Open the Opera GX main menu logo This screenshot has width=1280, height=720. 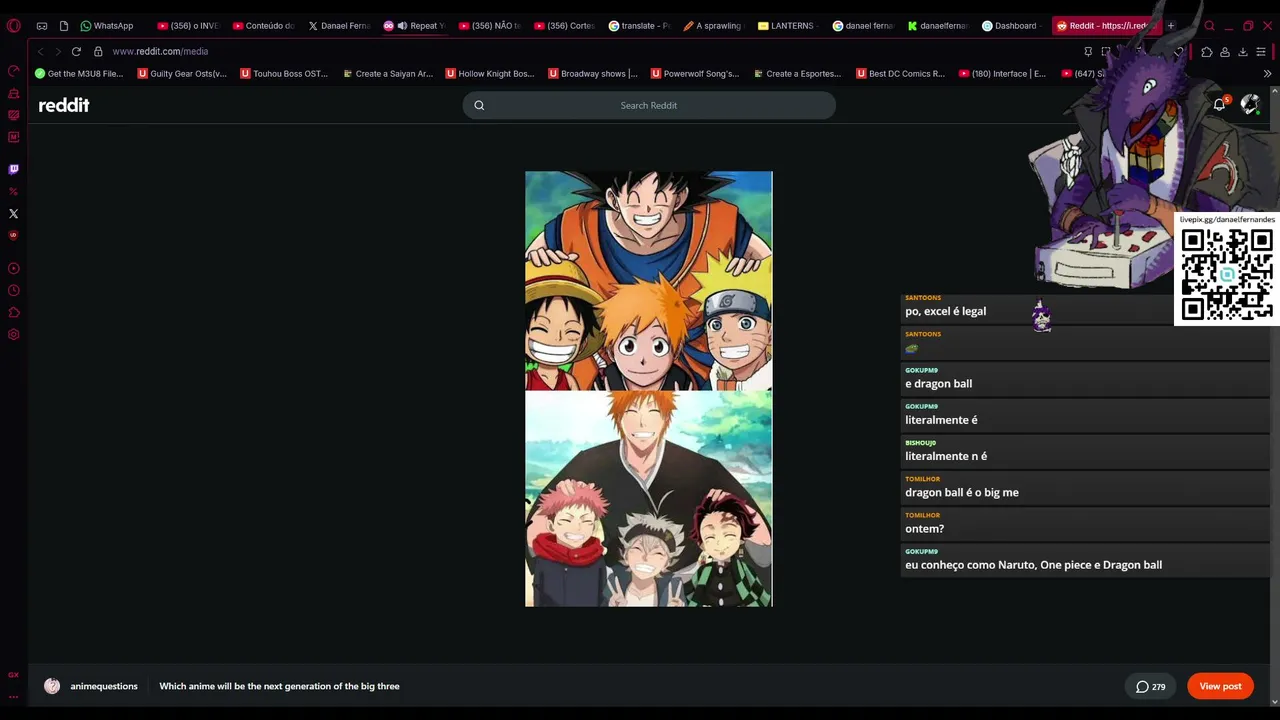[x=13, y=25]
